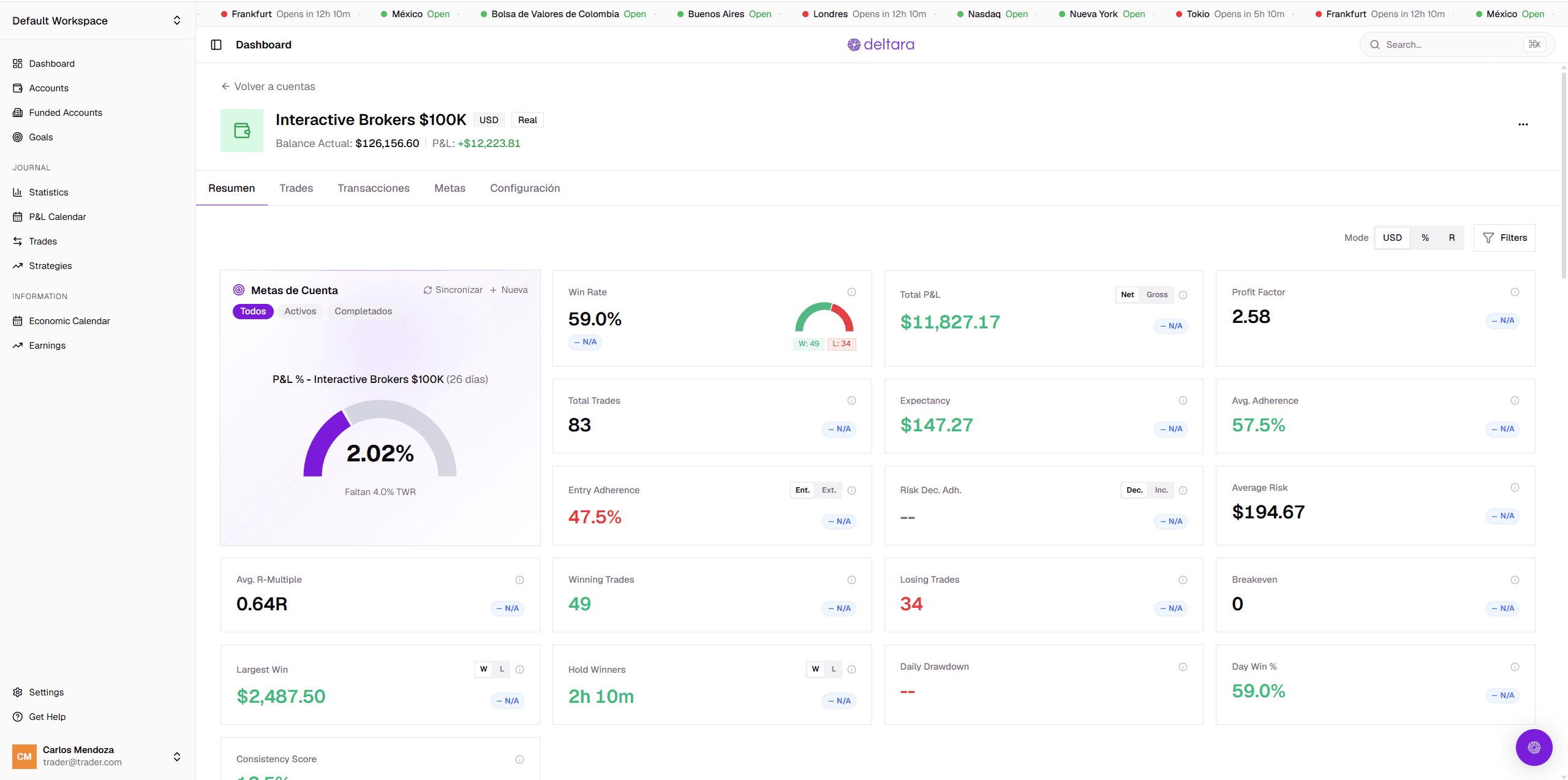Click the Largest Win info icon
This screenshot has width=1568, height=780.
(x=519, y=669)
